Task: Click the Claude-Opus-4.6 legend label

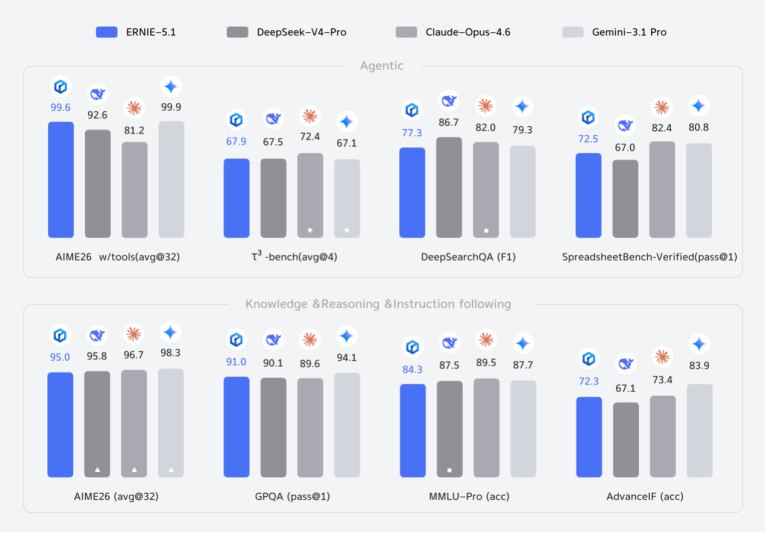Action: (468, 32)
